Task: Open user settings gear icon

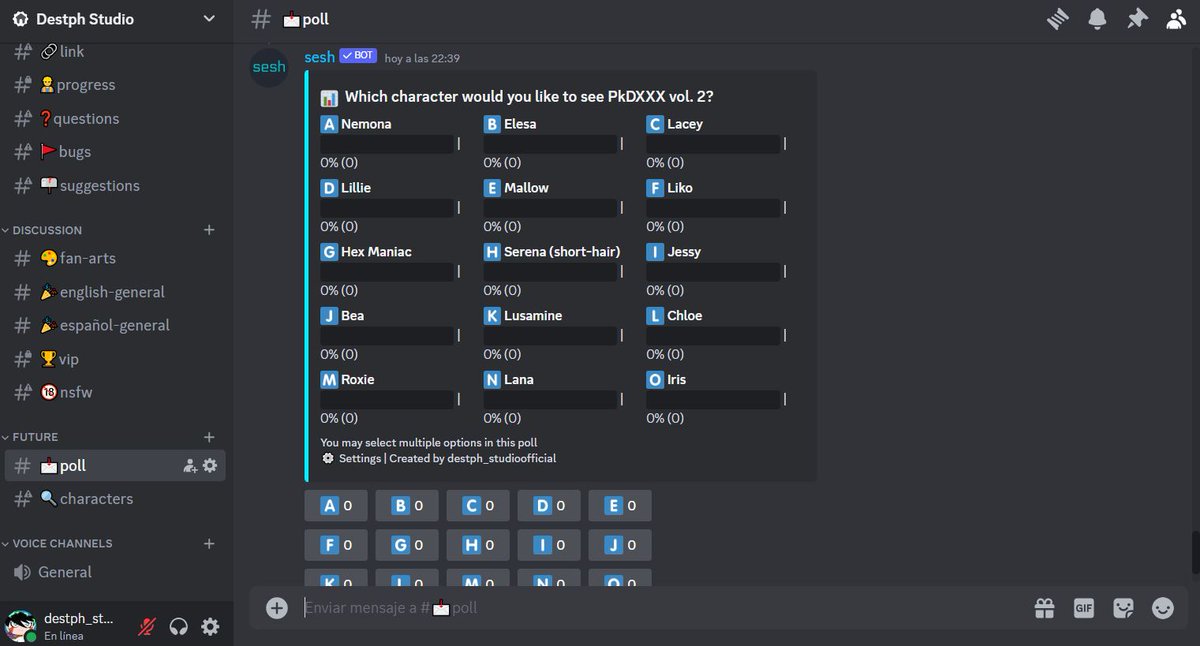Action: click(x=210, y=627)
